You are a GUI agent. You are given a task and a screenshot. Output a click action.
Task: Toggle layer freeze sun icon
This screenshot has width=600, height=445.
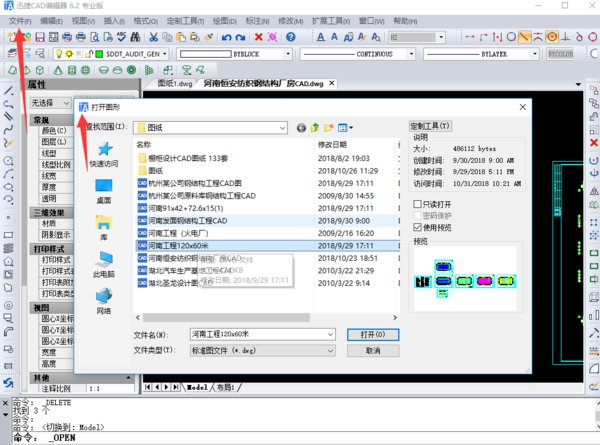(x=69, y=54)
